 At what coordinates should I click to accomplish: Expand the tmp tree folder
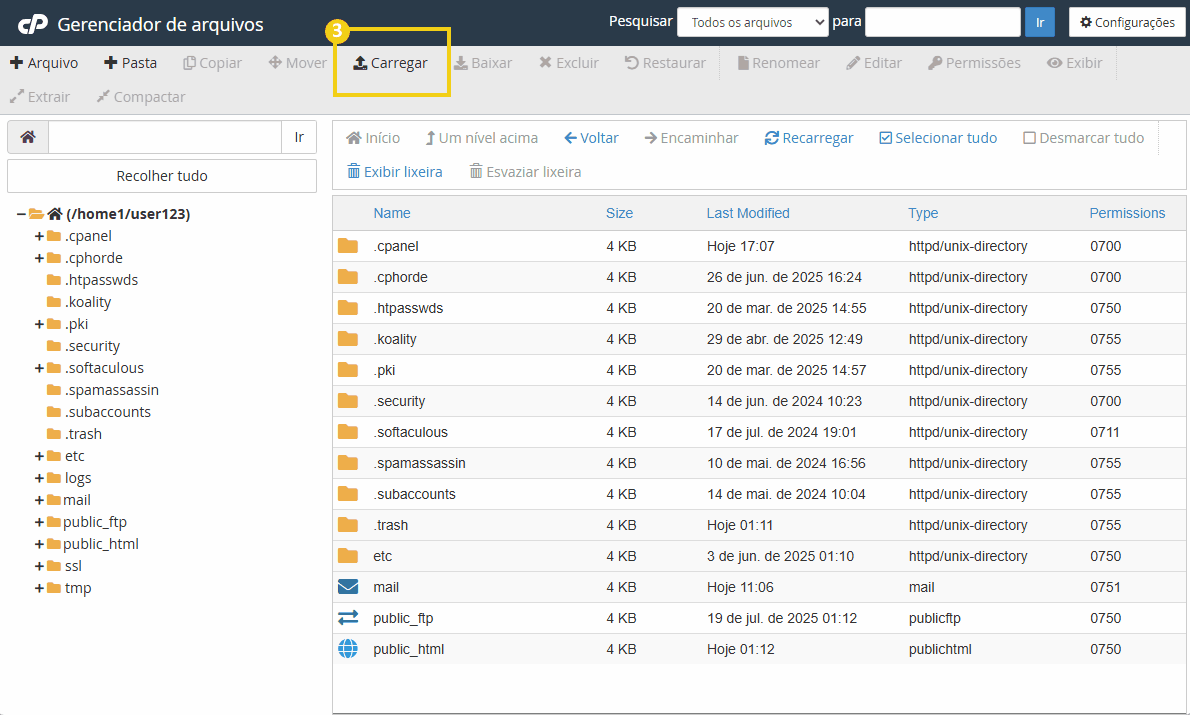pyautogui.click(x=39, y=588)
